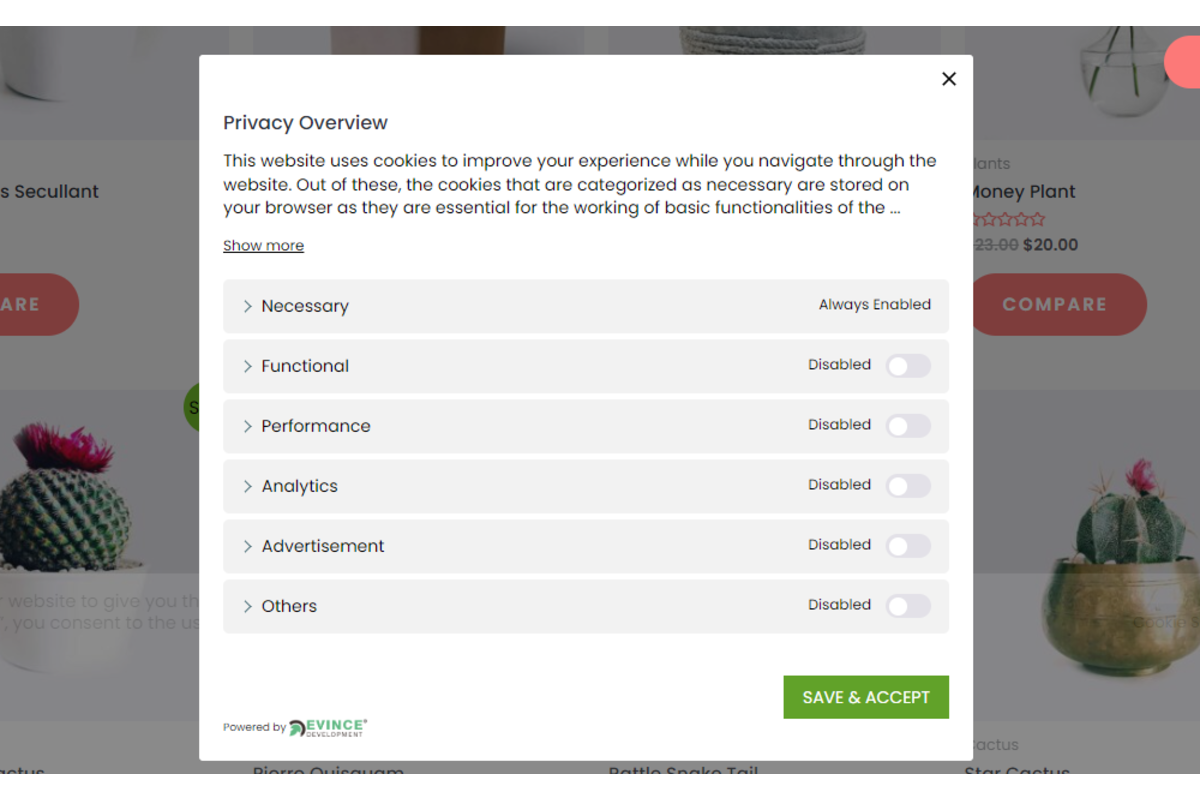Turn on the Analytics toggle

click(908, 486)
